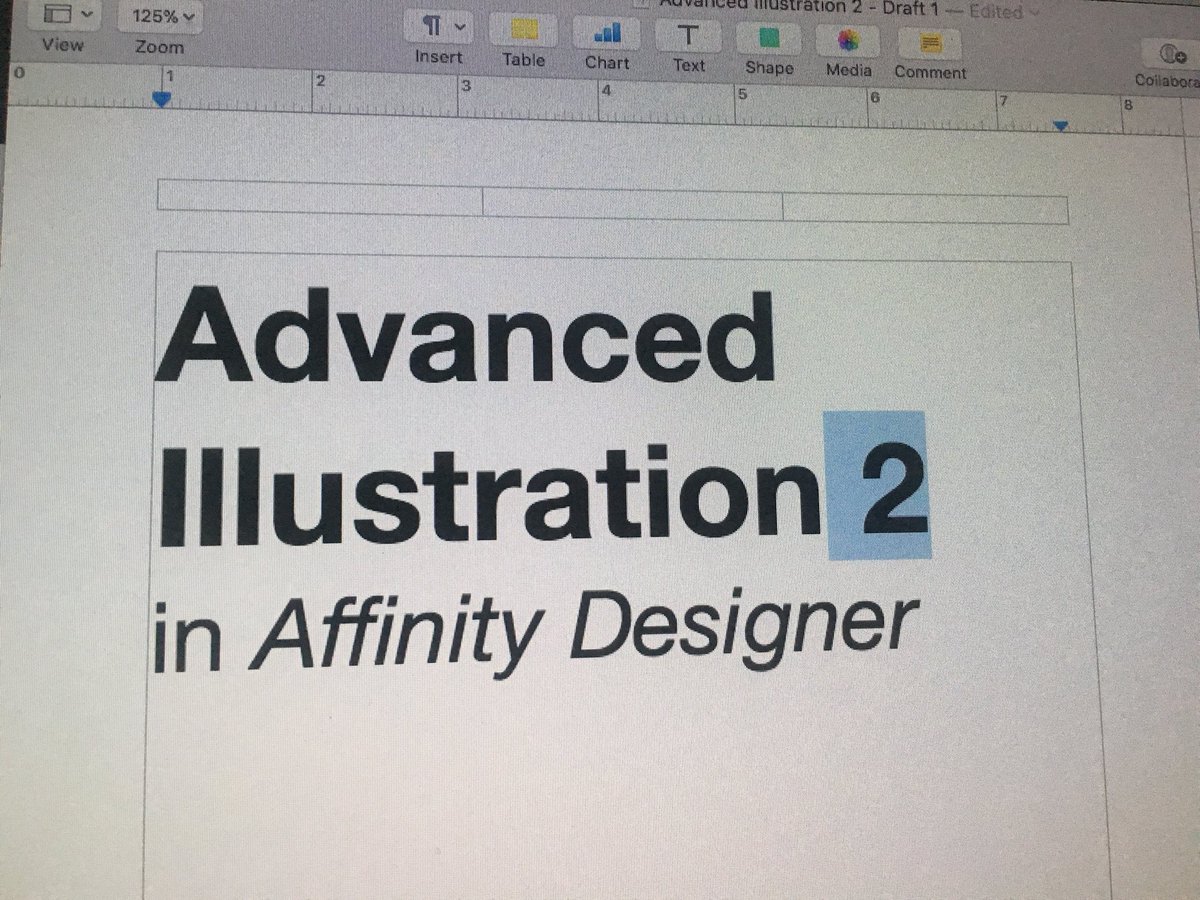Open the Insert paragraph-mark menu
The height and width of the screenshot is (900, 1200).
439,25
